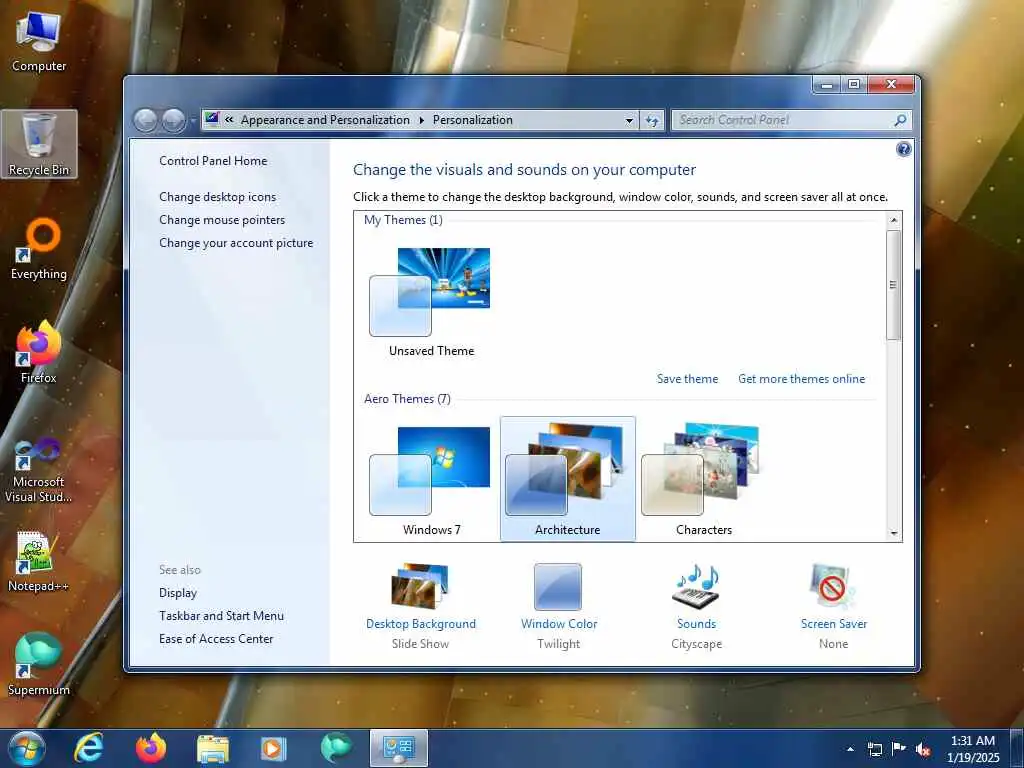This screenshot has width=1024, height=768.
Task: Open the help question mark icon
Action: coord(903,150)
